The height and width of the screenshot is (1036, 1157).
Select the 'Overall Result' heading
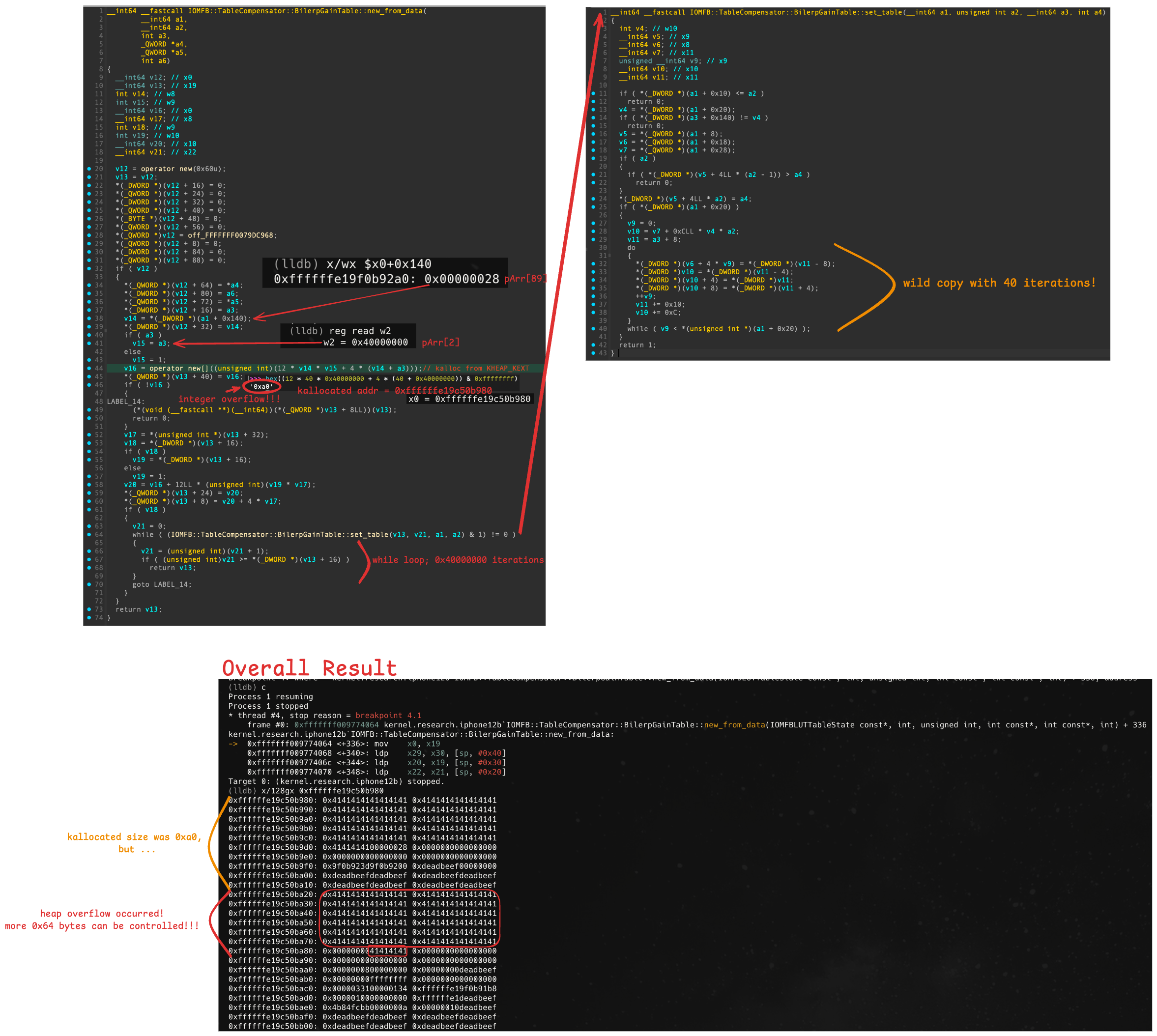pos(309,668)
